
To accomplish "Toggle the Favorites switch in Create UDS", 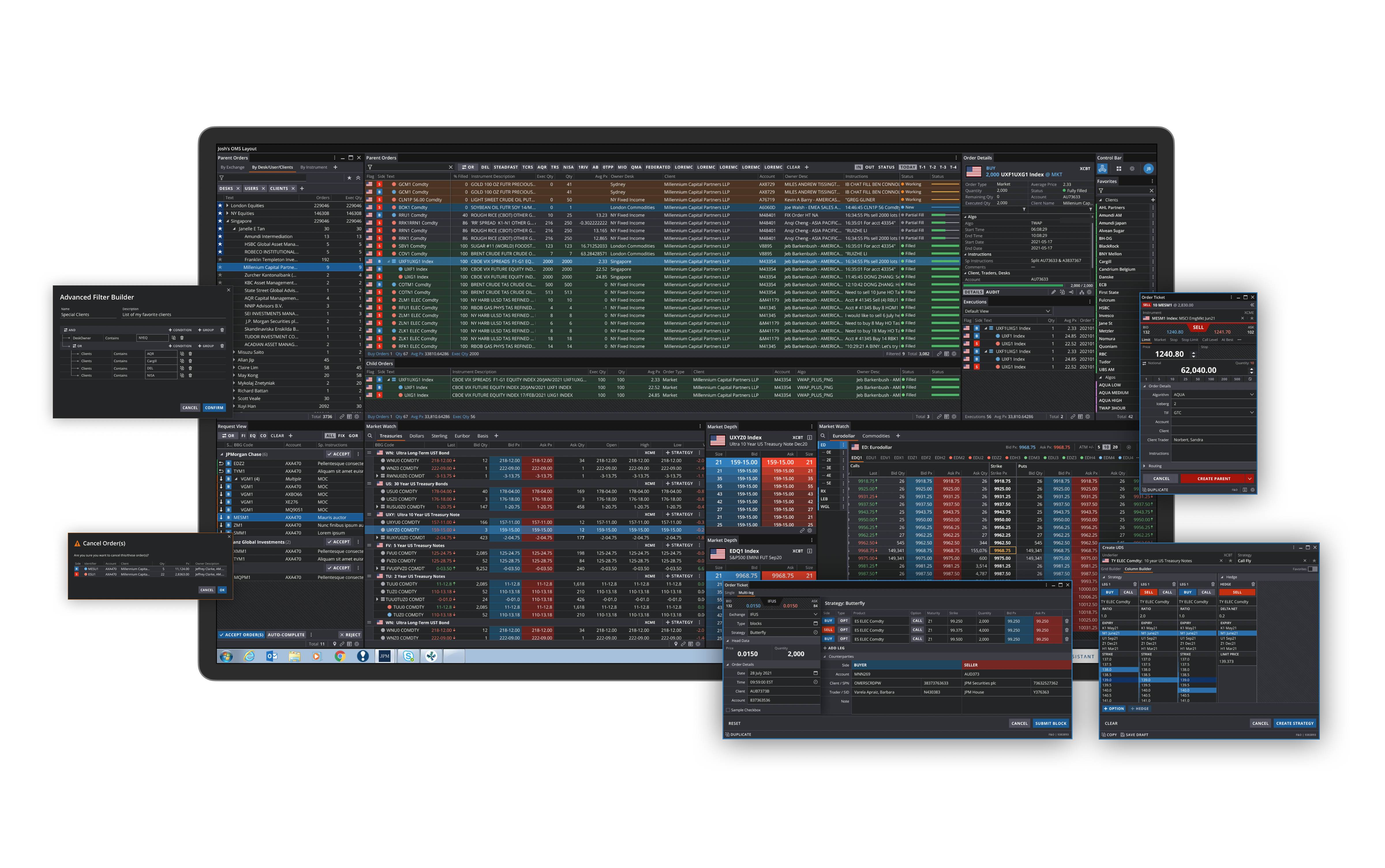I will point(1312,569).
